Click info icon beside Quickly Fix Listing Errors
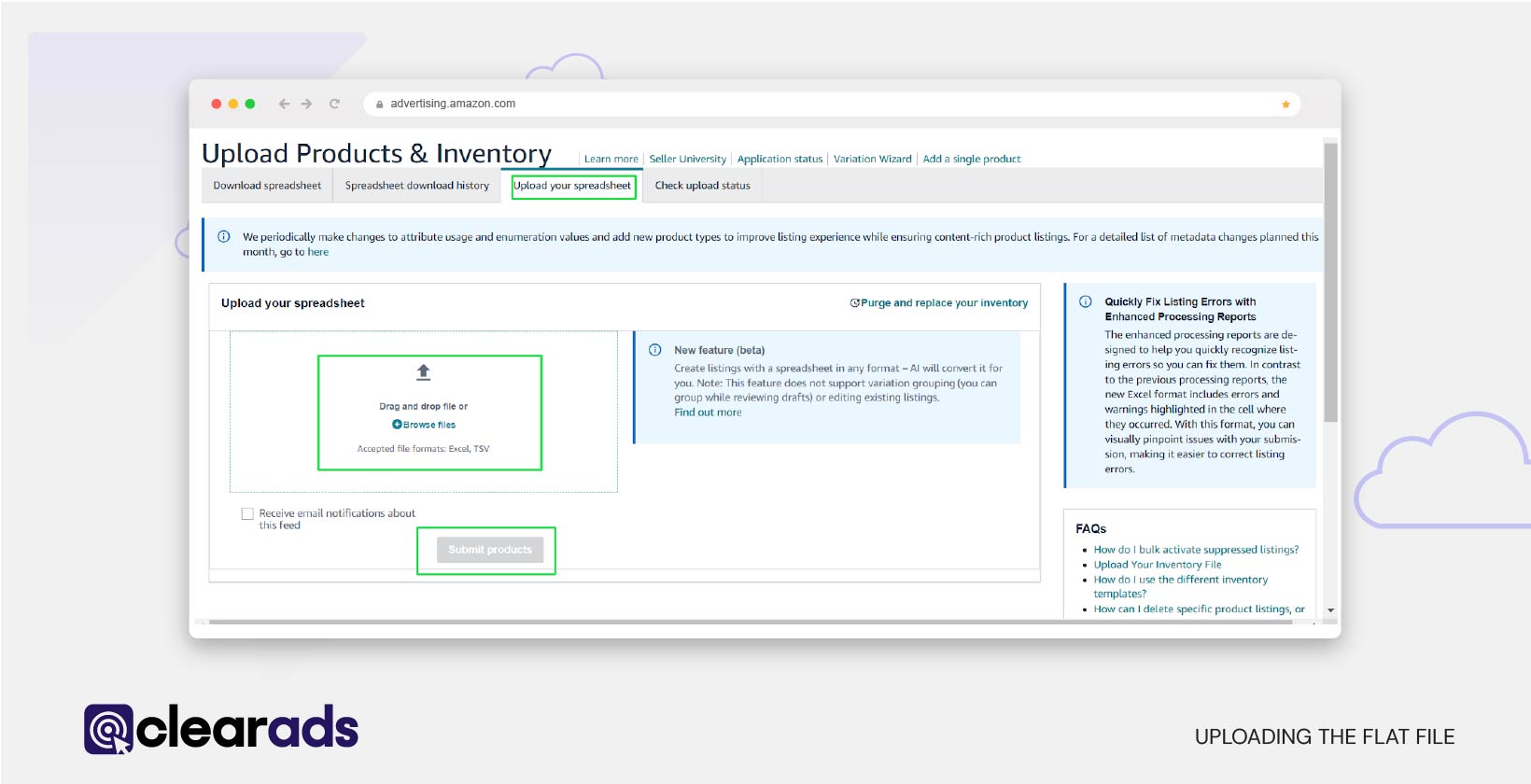The width and height of the screenshot is (1531, 784). click(x=1086, y=301)
